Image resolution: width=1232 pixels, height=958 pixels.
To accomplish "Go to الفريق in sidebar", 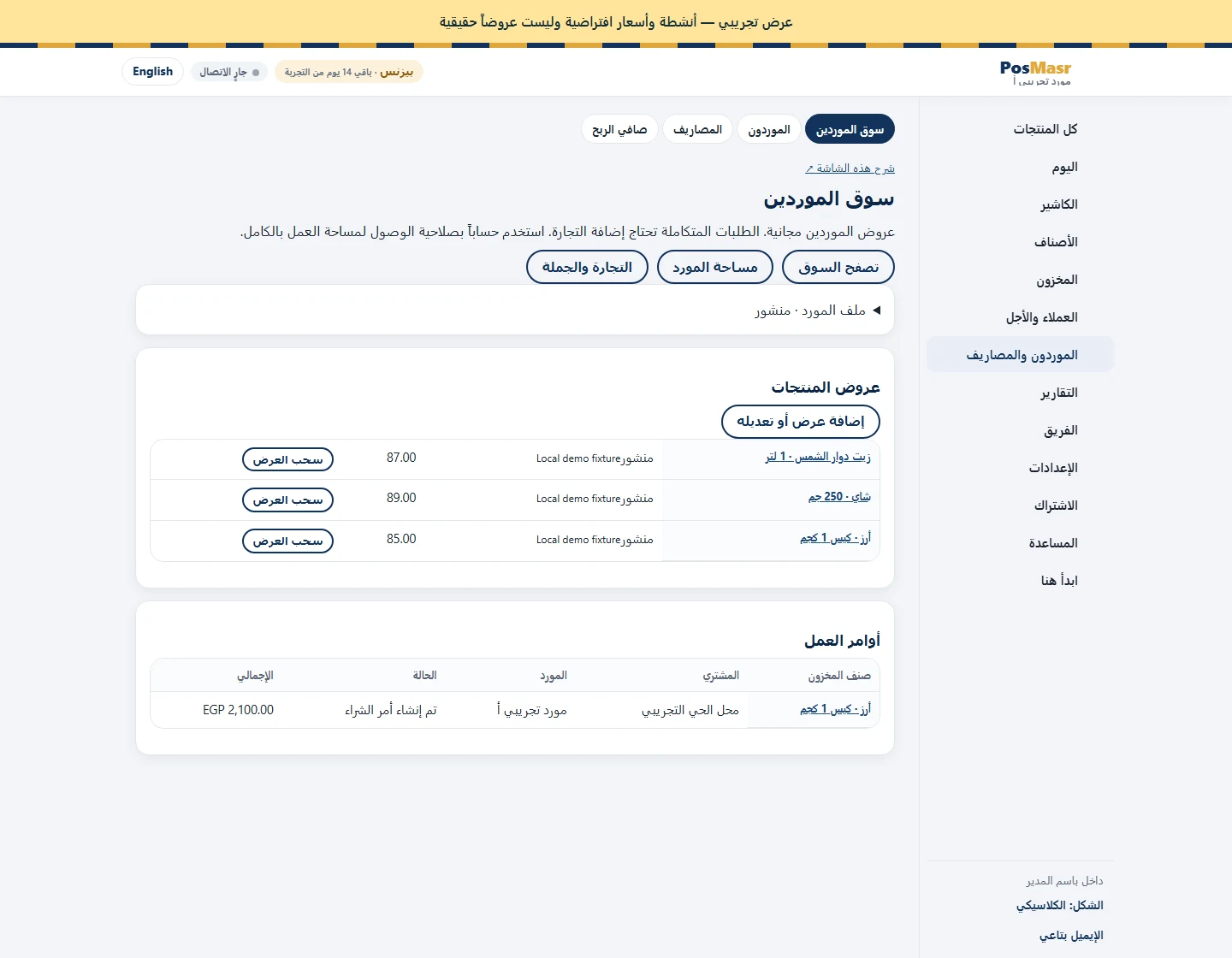I will [x=1020, y=430].
